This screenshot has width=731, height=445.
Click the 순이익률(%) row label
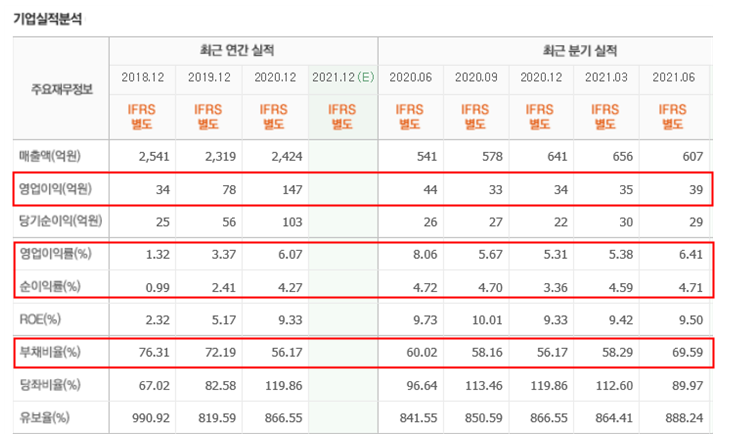[x=50, y=286]
